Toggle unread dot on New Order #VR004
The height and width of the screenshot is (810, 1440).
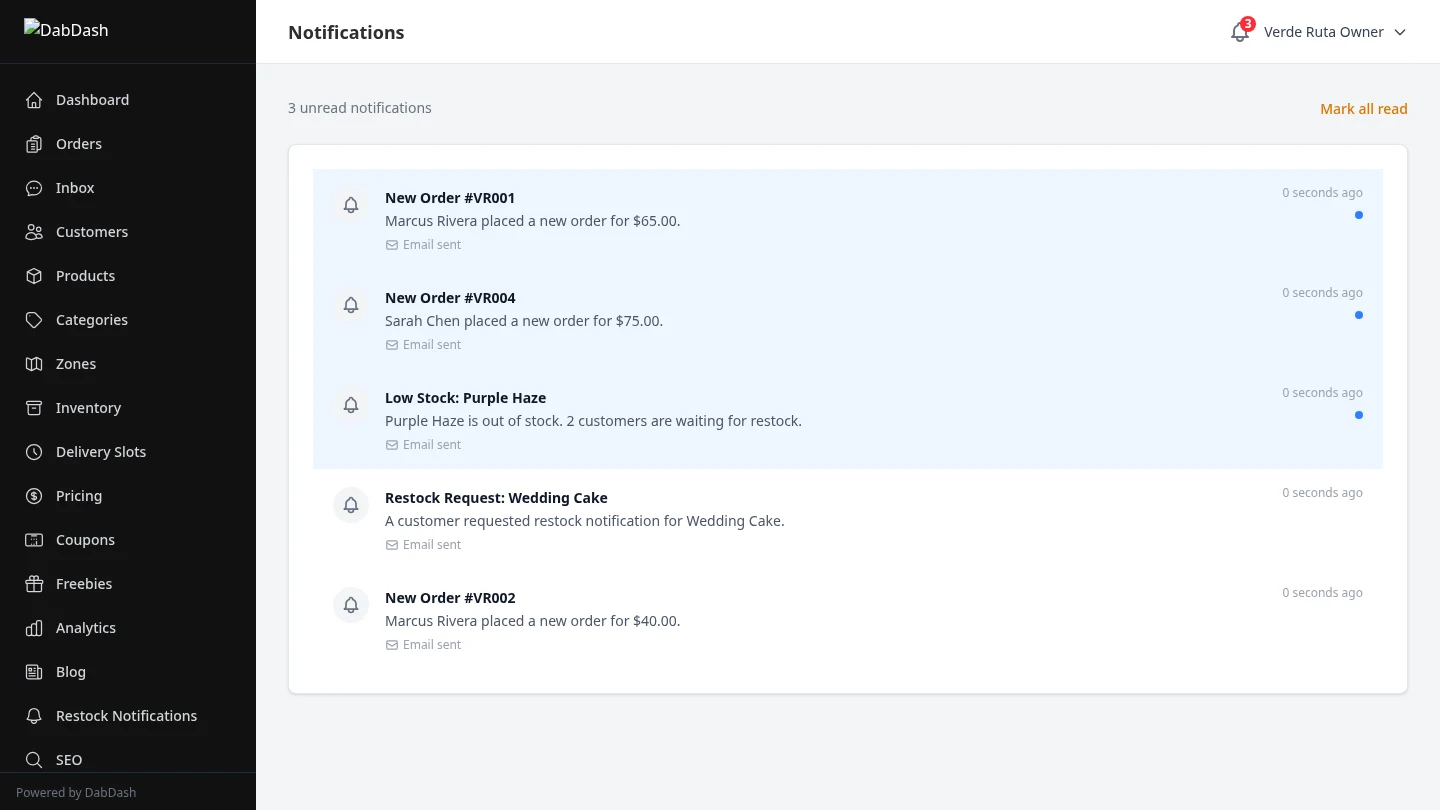pyautogui.click(x=1358, y=314)
